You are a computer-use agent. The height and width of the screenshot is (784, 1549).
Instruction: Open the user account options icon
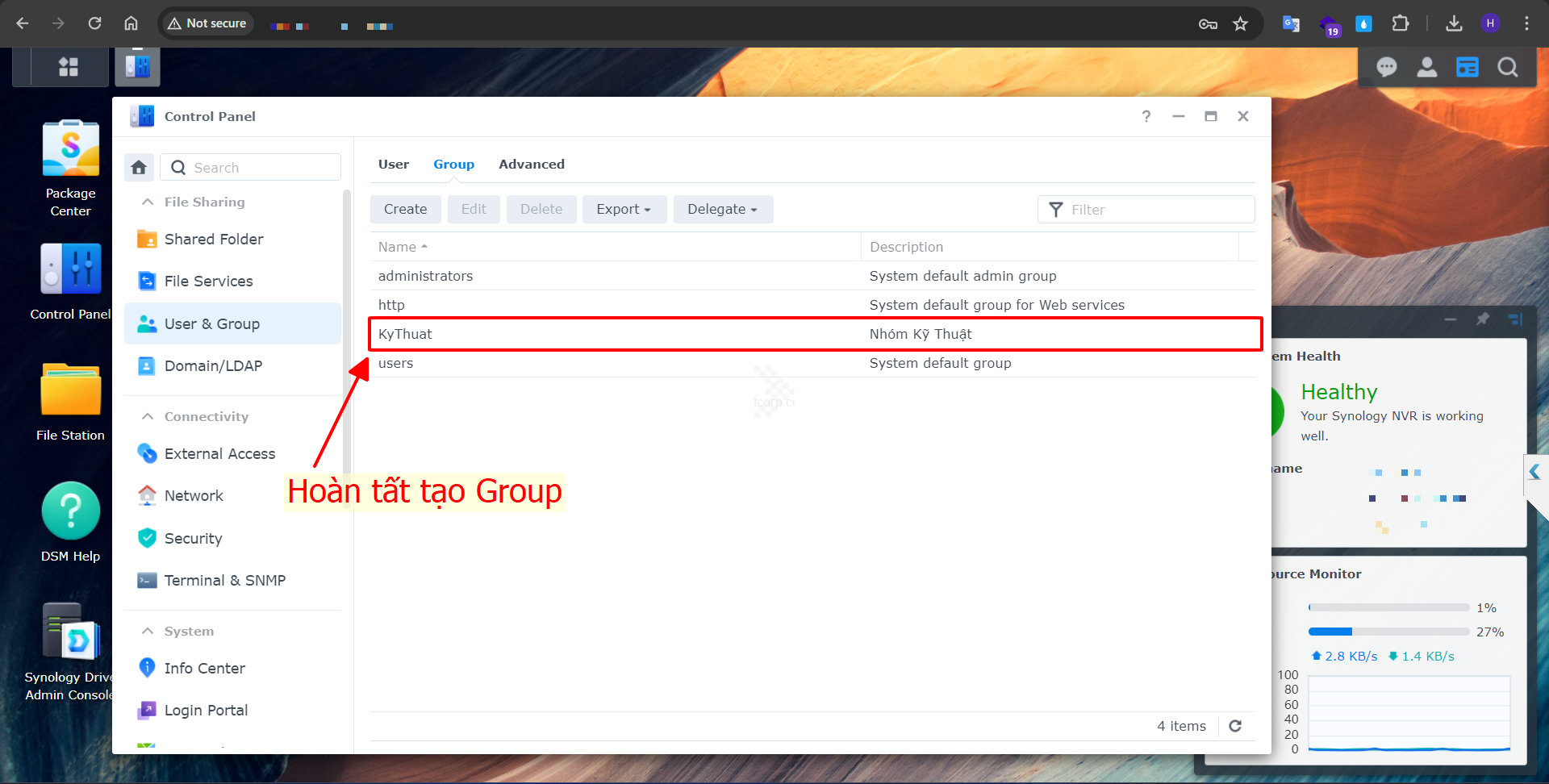[x=1426, y=67]
